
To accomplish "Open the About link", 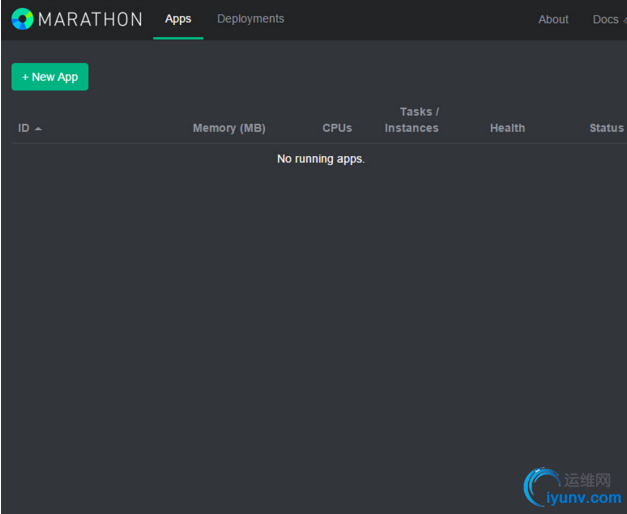I will tap(553, 19).
